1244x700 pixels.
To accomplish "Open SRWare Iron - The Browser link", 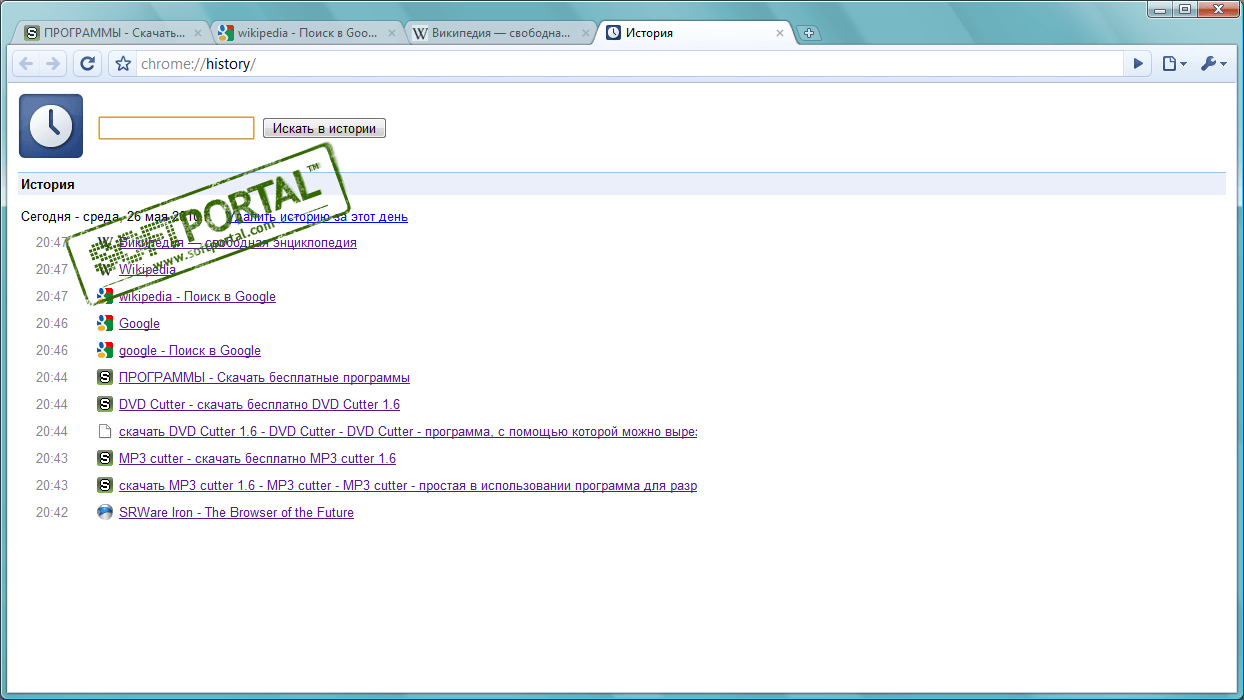I will pos(236,512).
